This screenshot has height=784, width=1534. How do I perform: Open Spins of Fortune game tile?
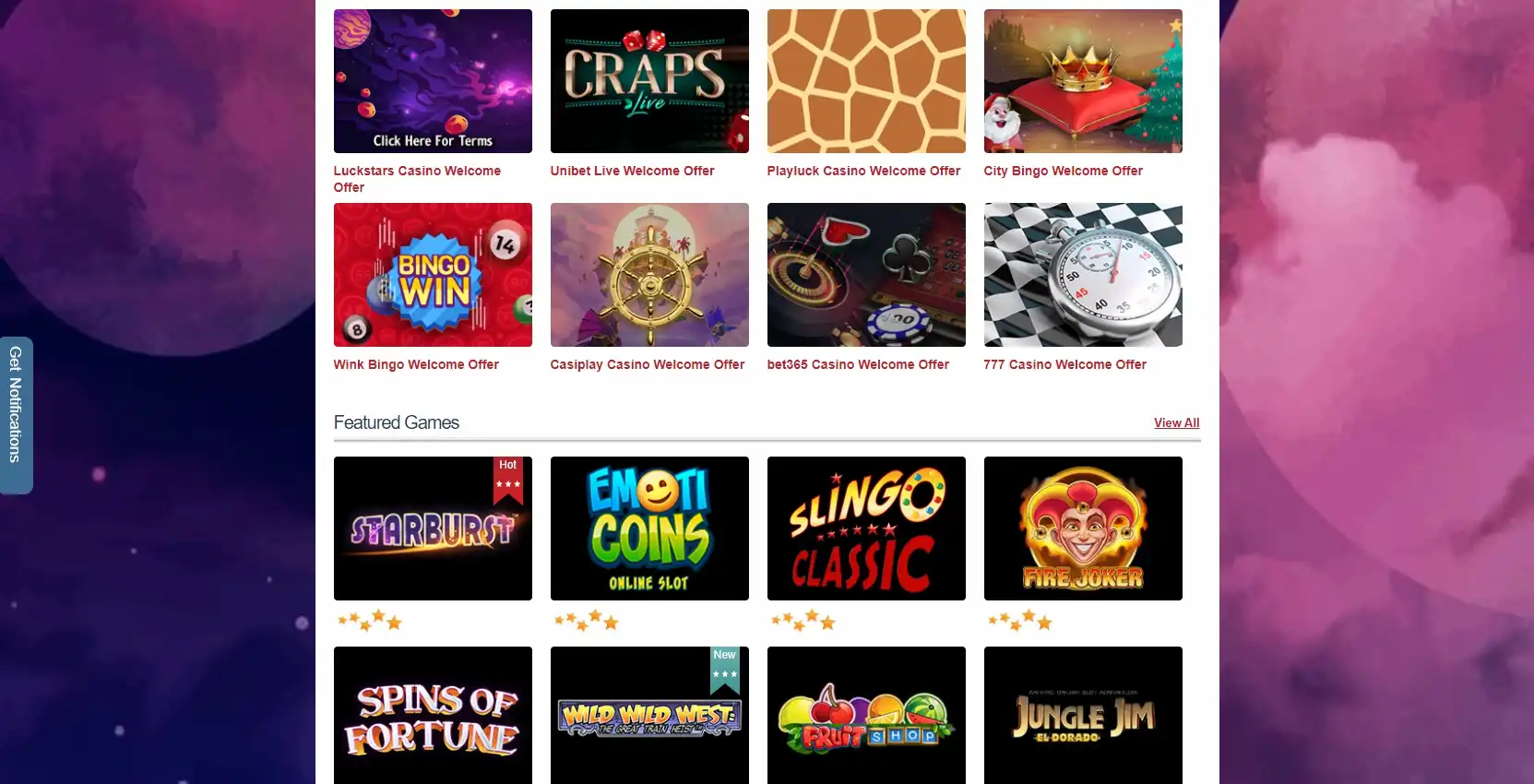[x=433, y=716]
